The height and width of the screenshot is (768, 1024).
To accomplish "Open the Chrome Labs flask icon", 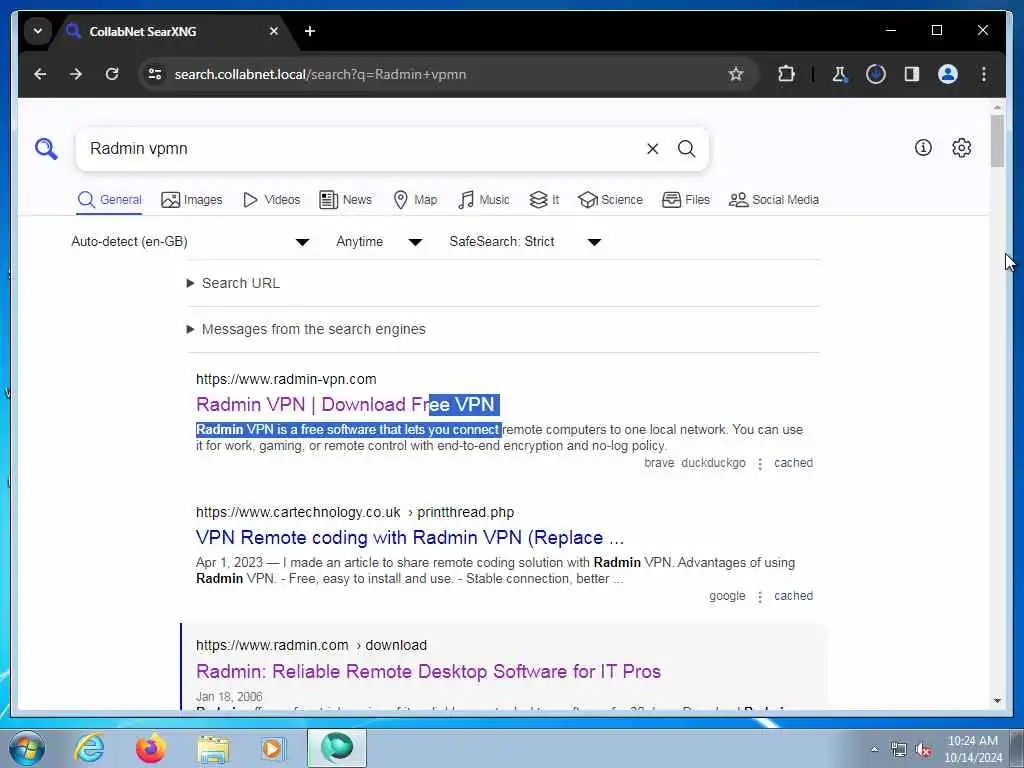I will tap(839, 74).
